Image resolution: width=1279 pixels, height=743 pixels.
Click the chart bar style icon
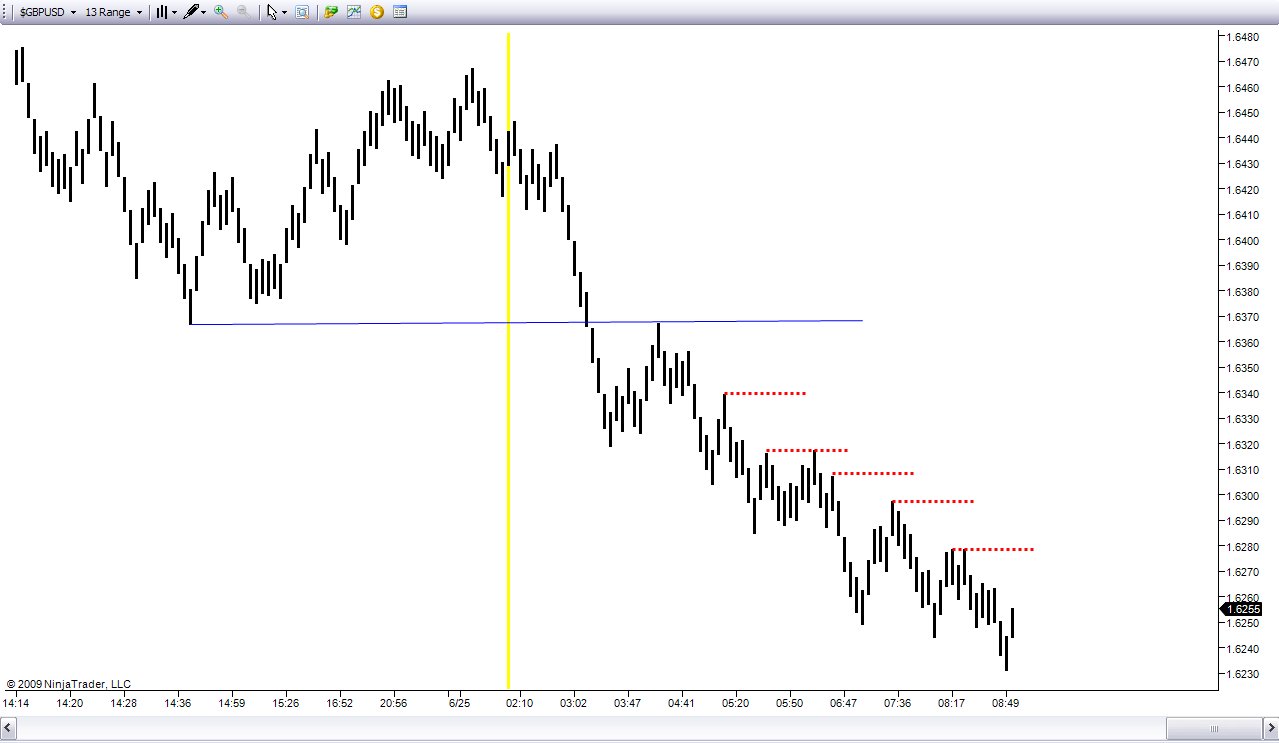pyautogui.click(x=161, y=13)
